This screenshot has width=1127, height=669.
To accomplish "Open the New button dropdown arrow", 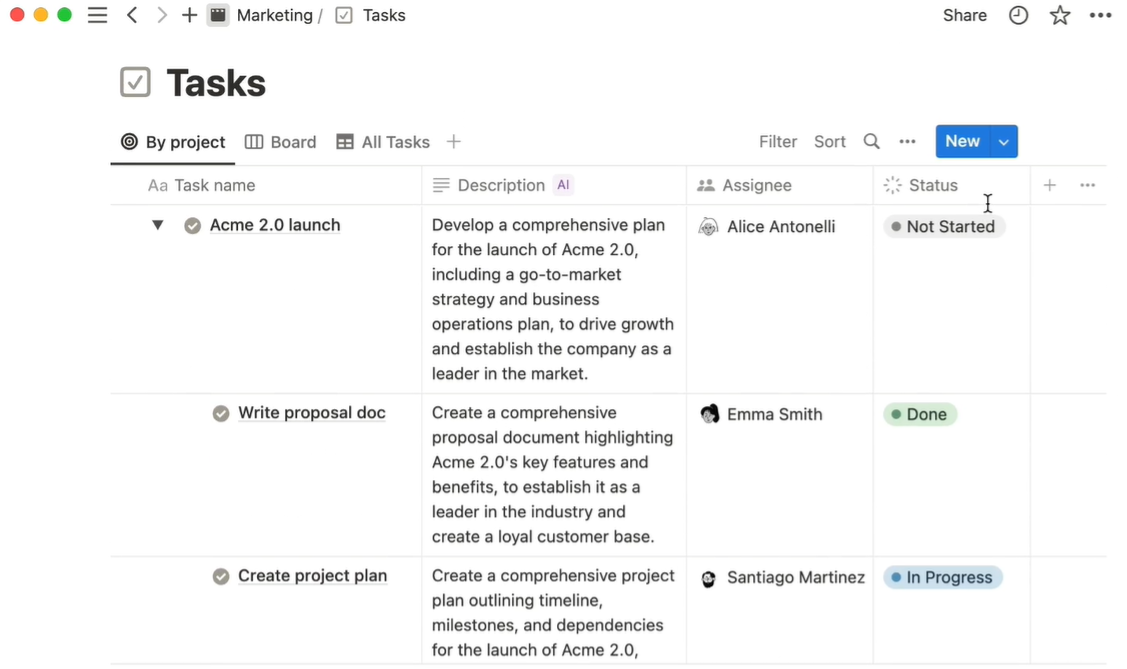I will click(x=1003, y=142).
